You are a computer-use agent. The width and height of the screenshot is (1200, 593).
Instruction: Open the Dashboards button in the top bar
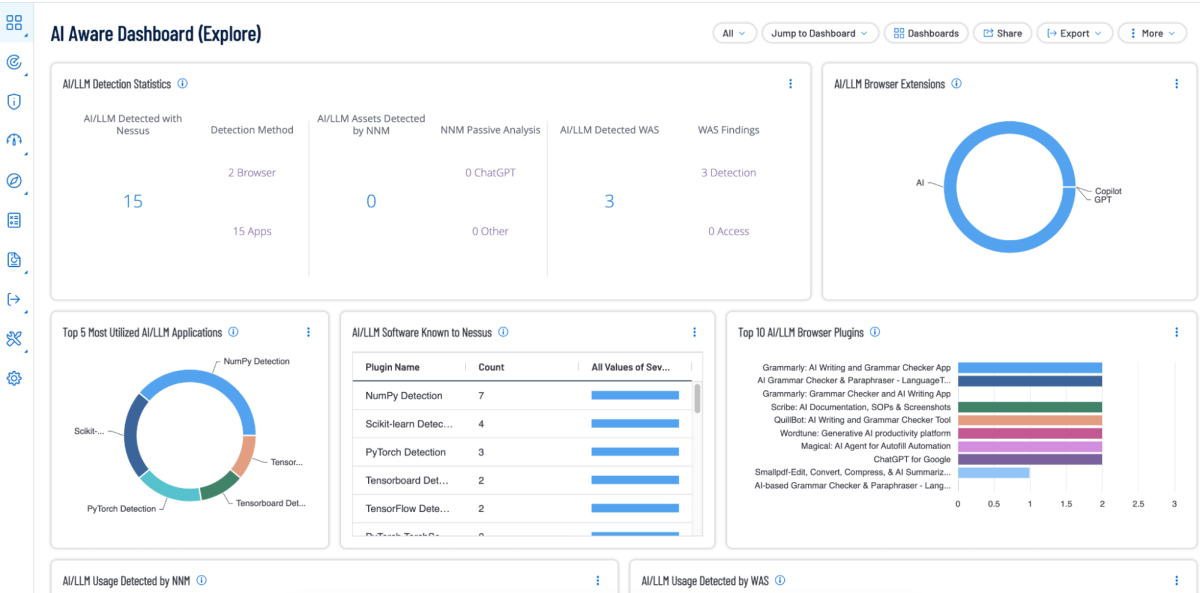[x=925, y=32]
